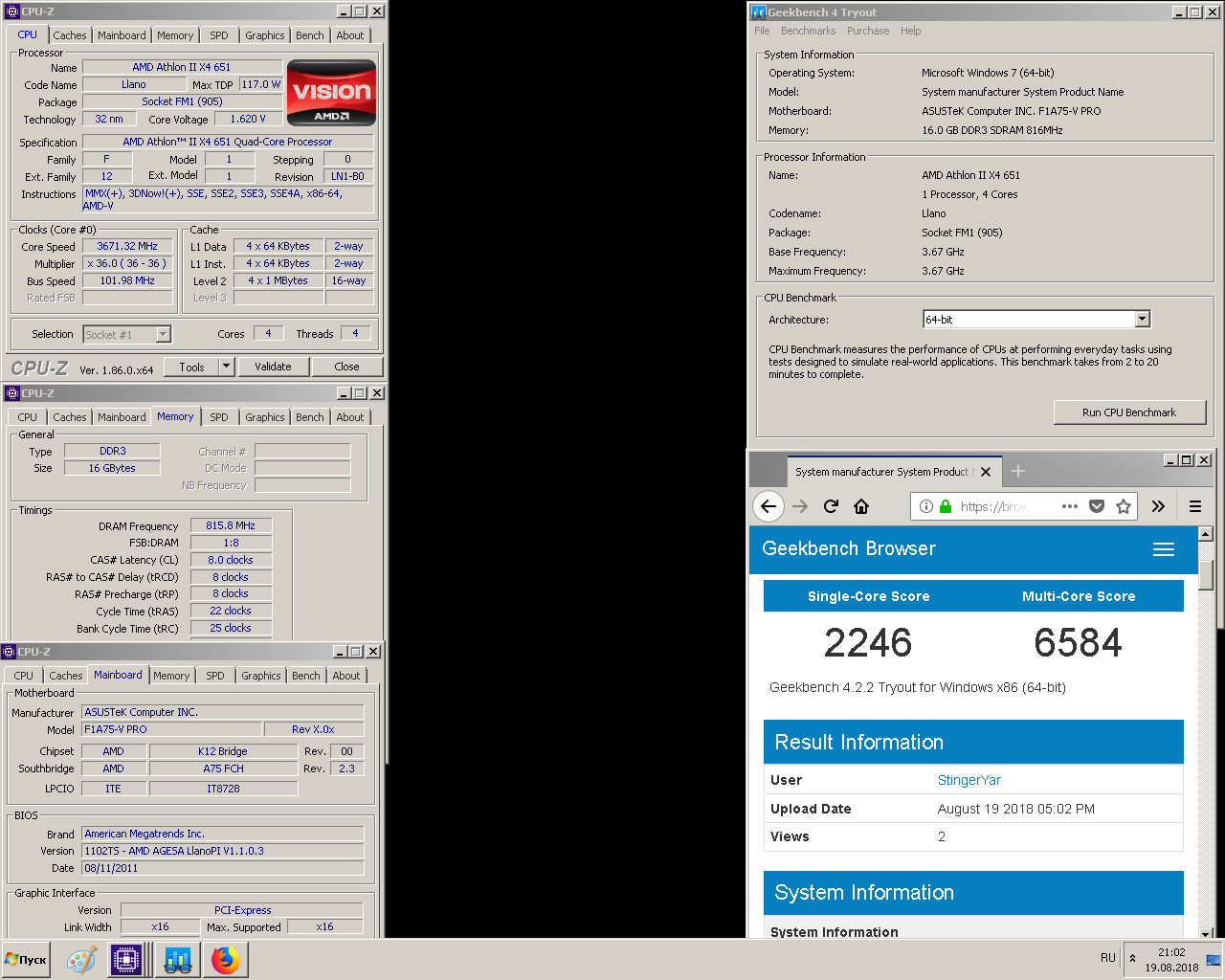
Task: Switch to Geekbench taskbar icon
Action: (177, 960)
